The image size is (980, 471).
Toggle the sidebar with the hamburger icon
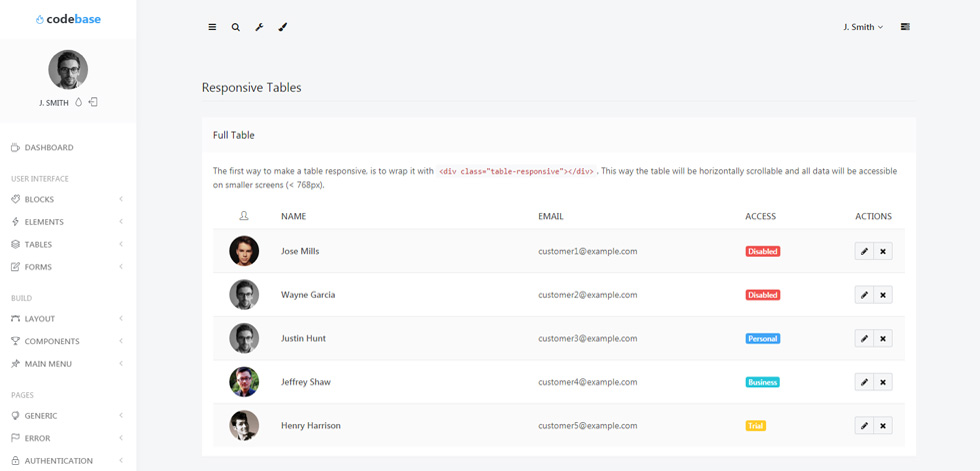click(212, 27)
